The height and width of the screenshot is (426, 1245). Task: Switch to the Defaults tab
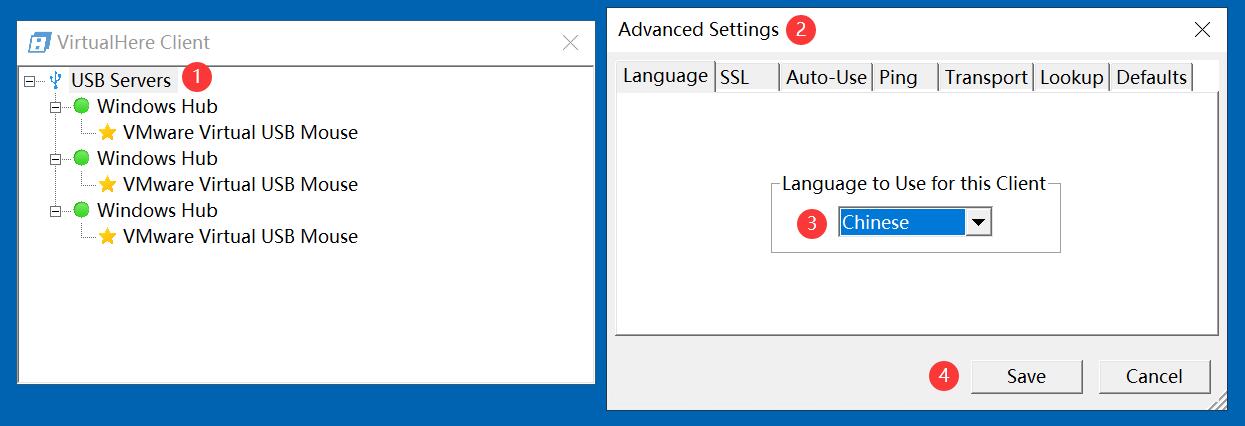click(1151, 77)
